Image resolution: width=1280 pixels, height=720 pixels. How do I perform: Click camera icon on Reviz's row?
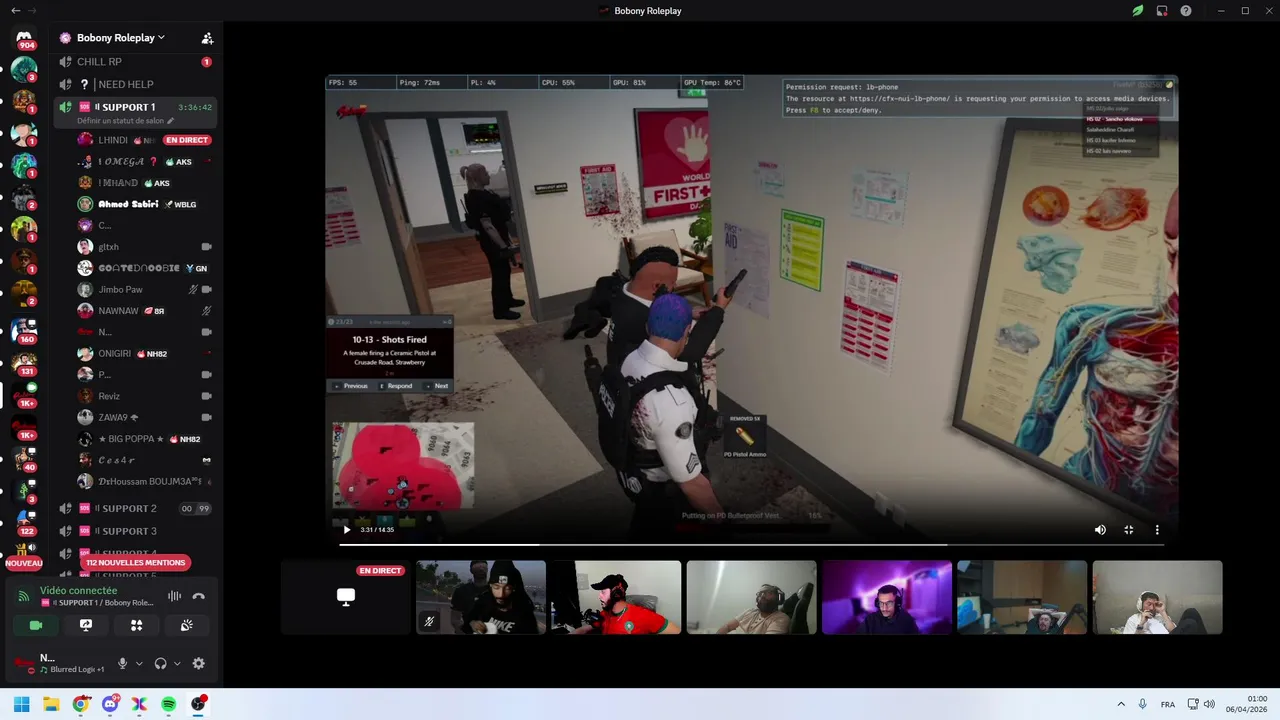[x=207, y=396]
